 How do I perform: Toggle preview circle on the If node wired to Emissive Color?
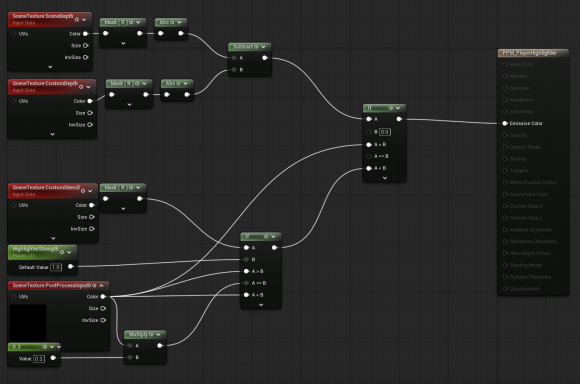391,108
